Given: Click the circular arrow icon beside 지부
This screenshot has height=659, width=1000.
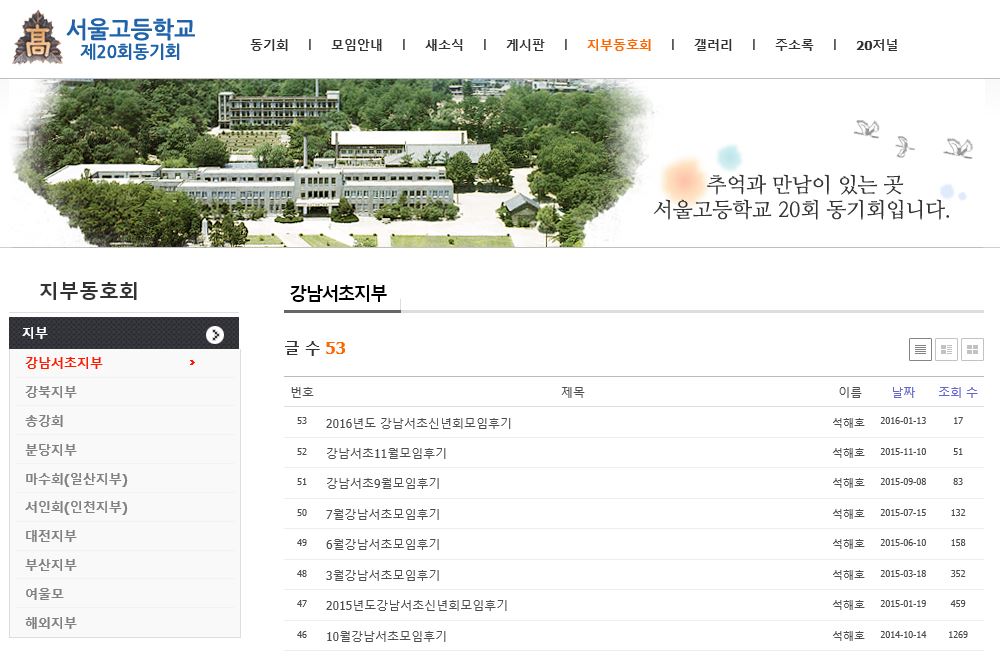Looking at the screenshot, I should [215, 334].
